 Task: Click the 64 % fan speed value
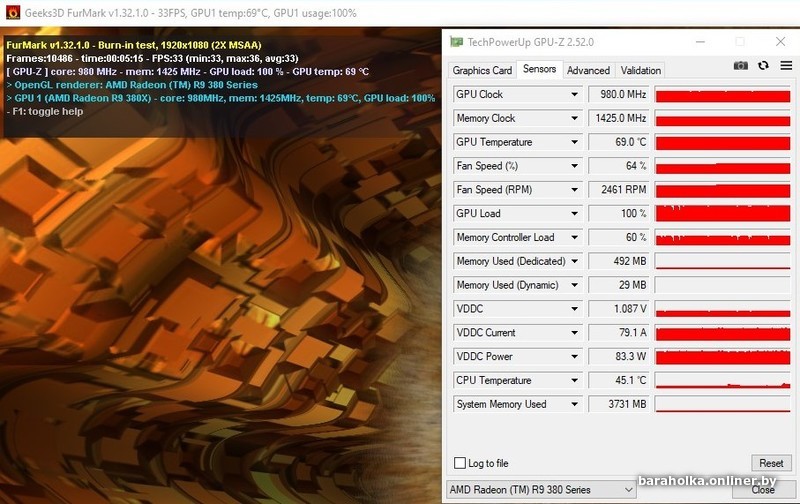click(x=618, y=166)
